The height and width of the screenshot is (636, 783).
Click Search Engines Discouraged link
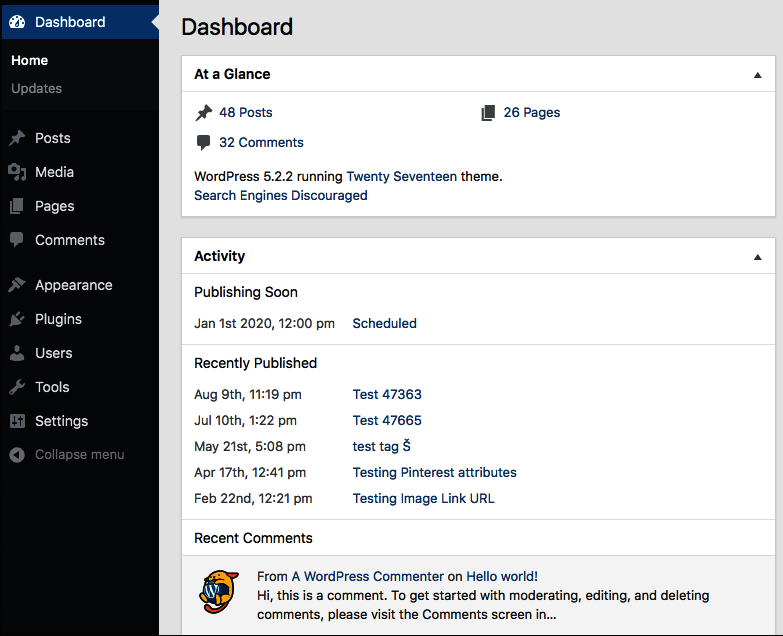coord(281,195)
